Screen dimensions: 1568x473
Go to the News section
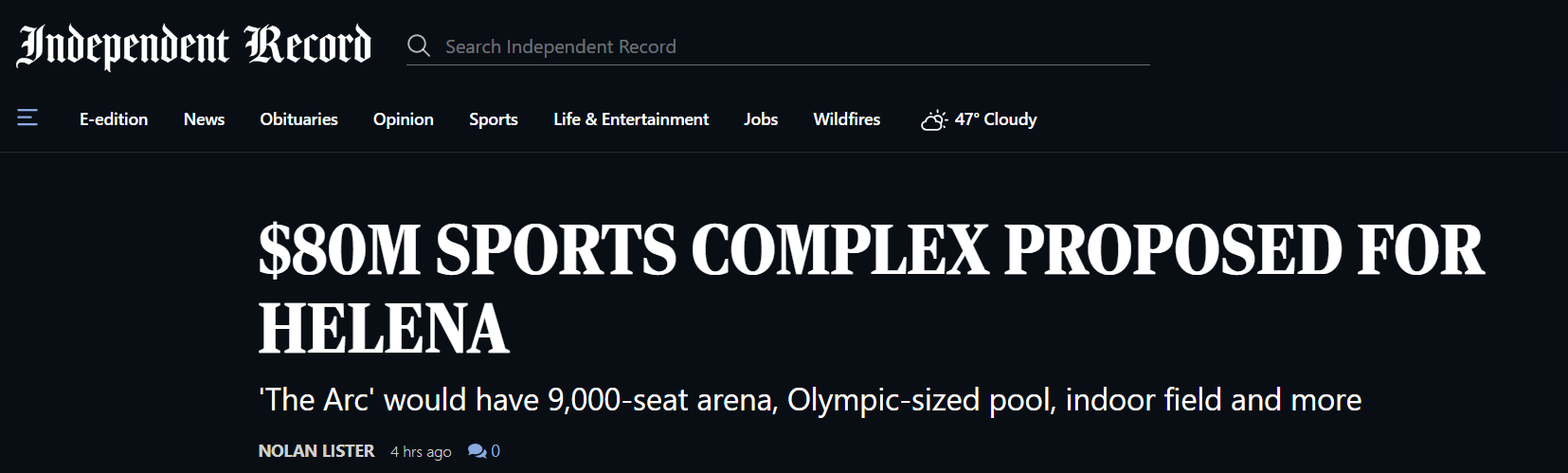point(204,119)
